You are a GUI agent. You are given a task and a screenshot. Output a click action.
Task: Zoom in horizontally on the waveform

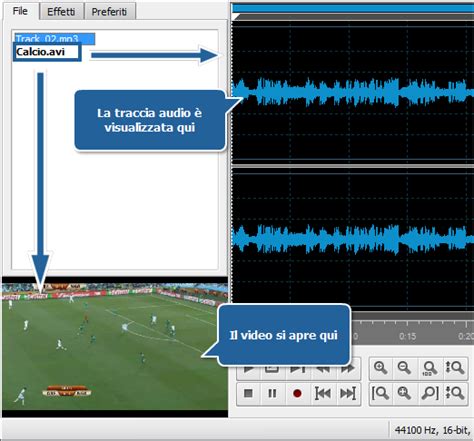(x=381, y=368)
